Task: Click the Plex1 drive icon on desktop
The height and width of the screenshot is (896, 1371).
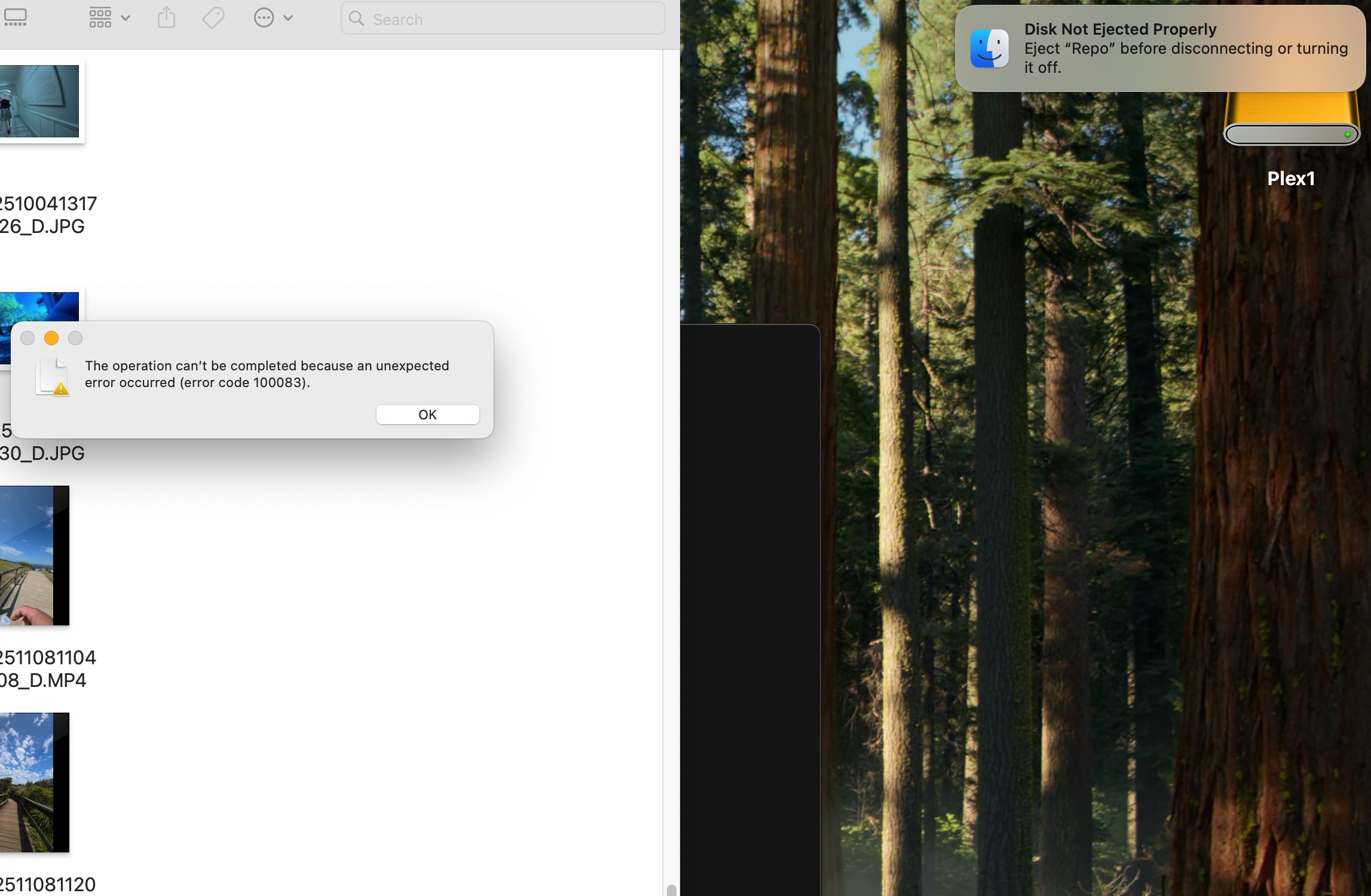Action: pyautogui.click(x=1291, y=119)
